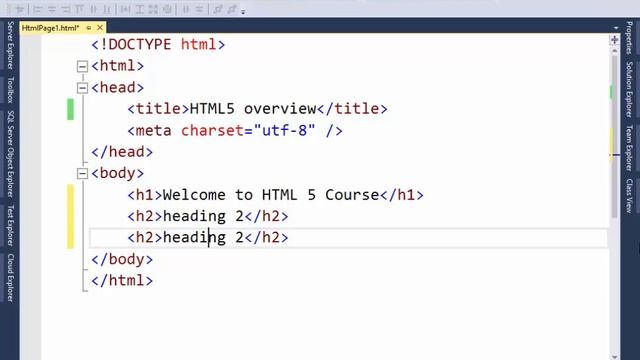This screenshot has width=640, height=360.
Task: Click the opening <head> tag
Action: click(118, 87)
